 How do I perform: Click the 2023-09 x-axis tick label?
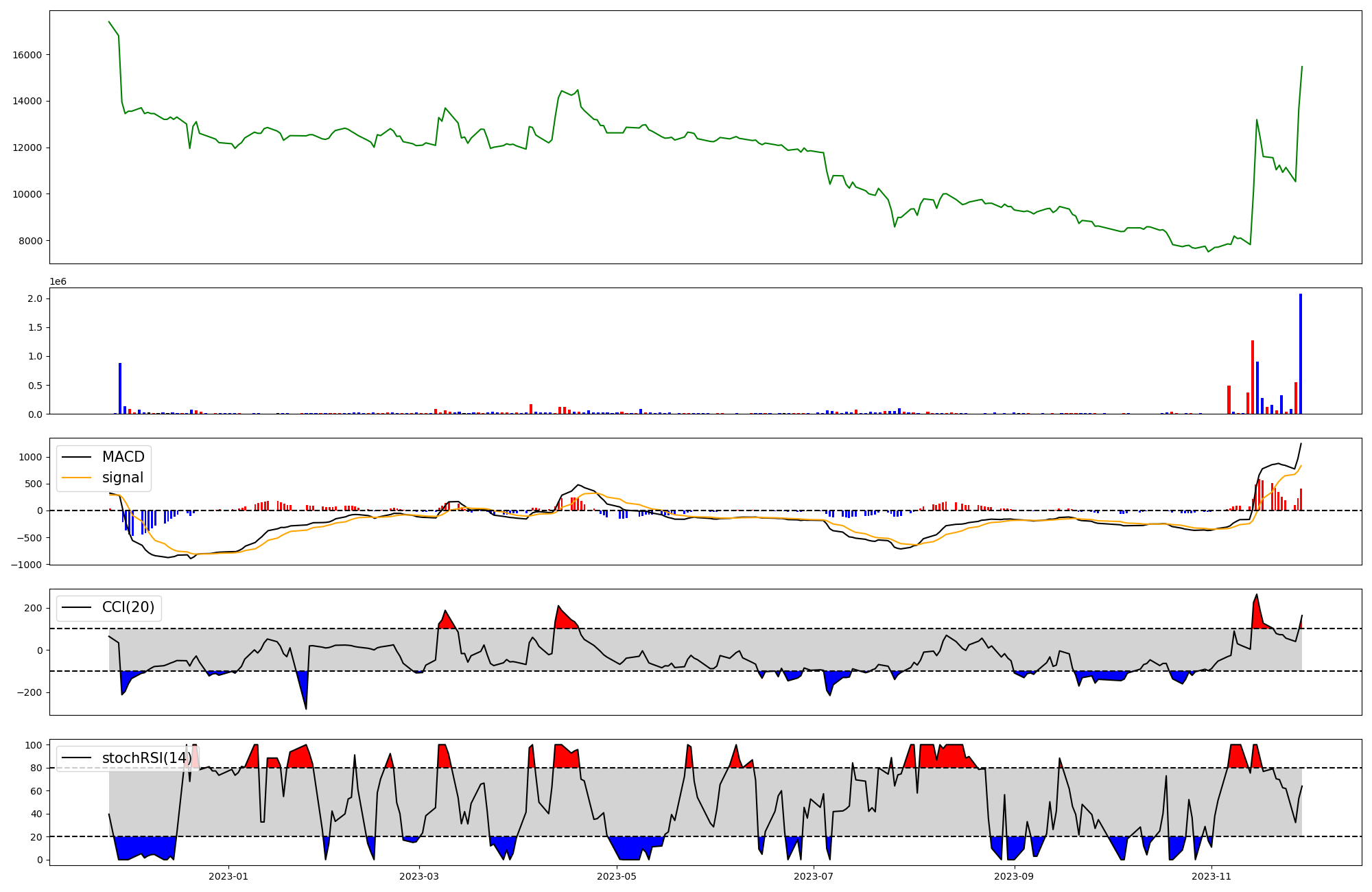coord(1014,876)
